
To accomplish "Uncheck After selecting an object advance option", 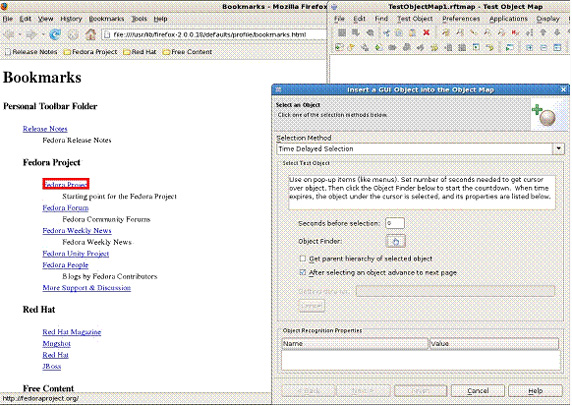I will [x=302, y=272].
